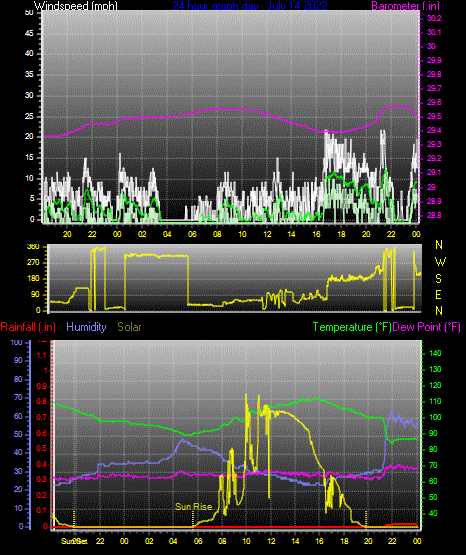466x555 pixels.
Task: Select the 30.2 barometer scale value
Action: click(x=434, y=18)
